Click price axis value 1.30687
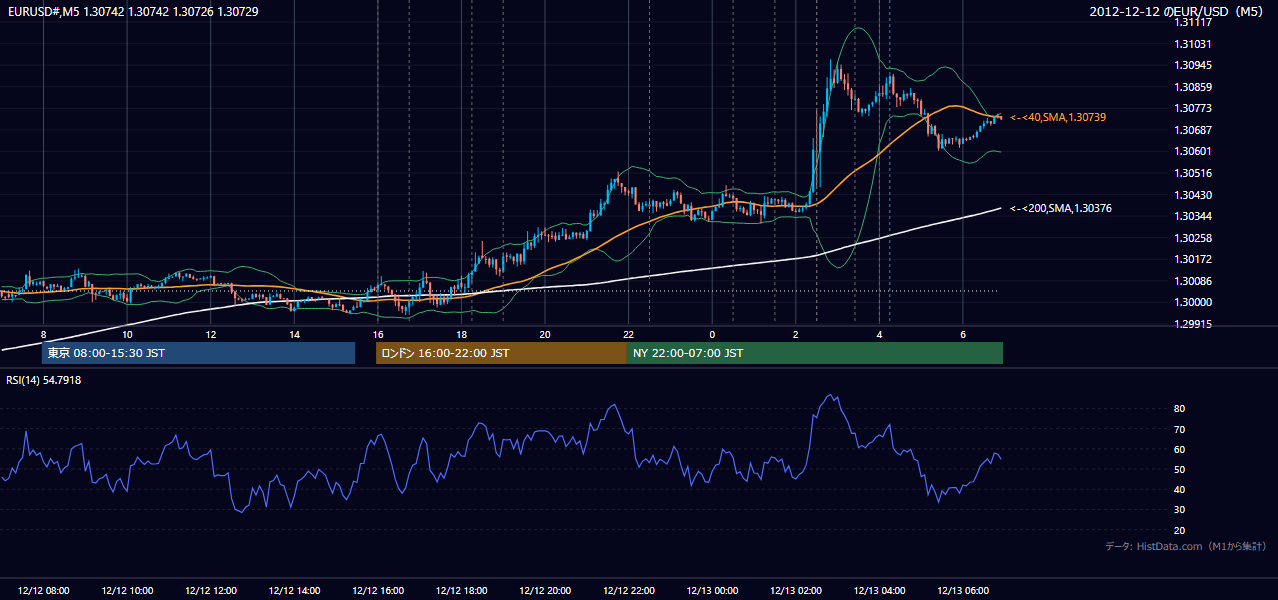The height and width of the screenshot is (600, 1278). pos(1193,130)
